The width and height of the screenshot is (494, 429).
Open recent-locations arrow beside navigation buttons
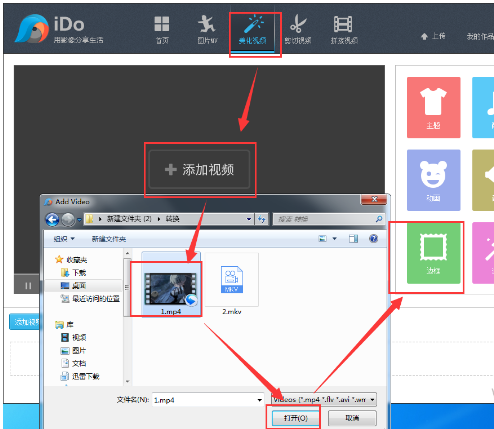click(79, 220)
